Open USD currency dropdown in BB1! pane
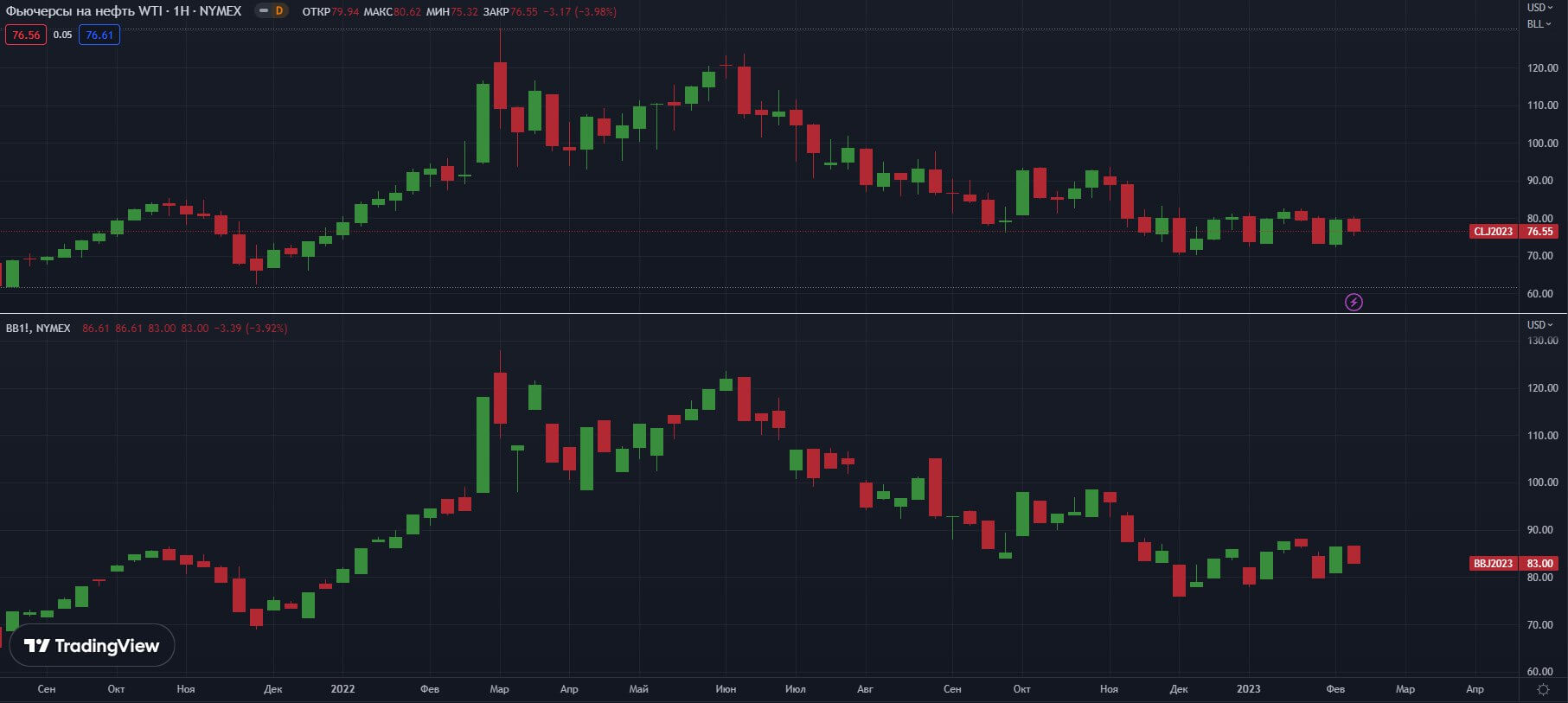1568x703 pixels. point(1539,324)
